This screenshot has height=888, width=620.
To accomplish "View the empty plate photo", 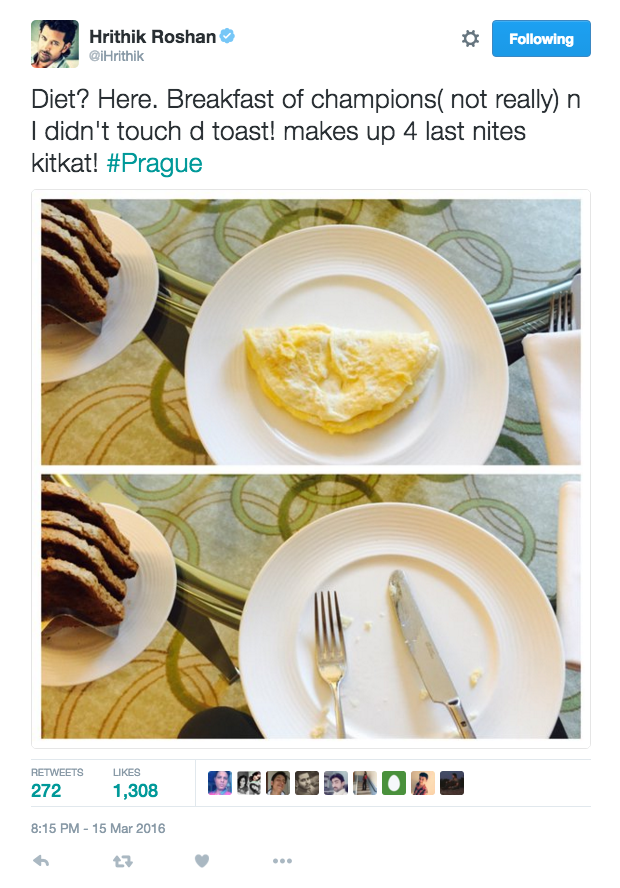I will coord(311,606).
